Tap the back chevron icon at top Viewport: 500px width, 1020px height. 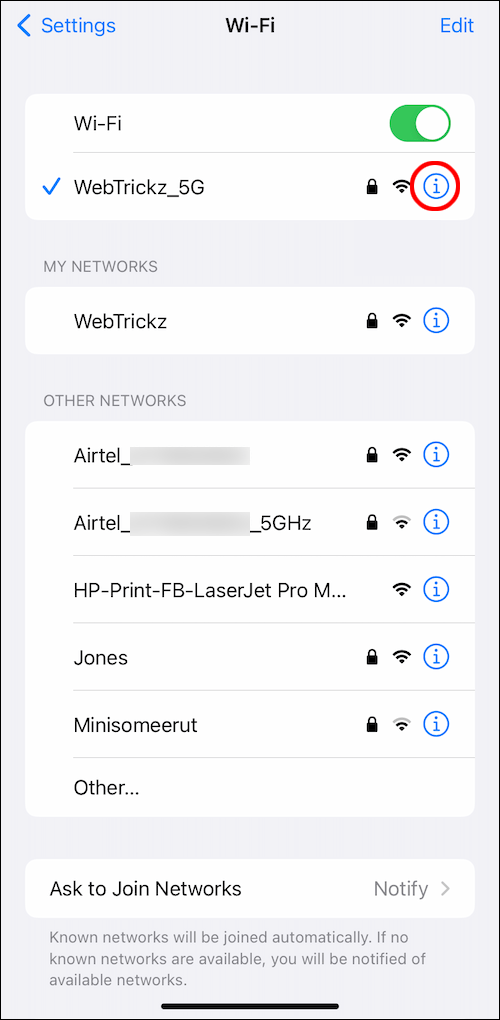click(x=24, y=25)
